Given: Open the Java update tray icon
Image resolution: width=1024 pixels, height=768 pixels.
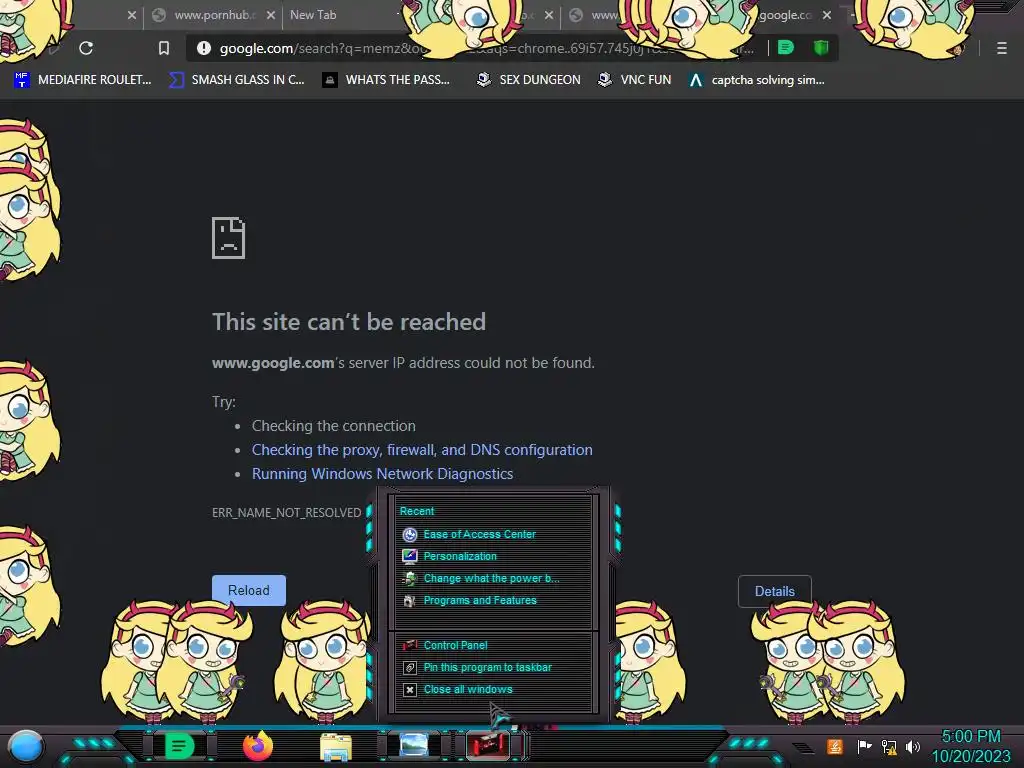Looking at the screenshot, I should [835, 746].
